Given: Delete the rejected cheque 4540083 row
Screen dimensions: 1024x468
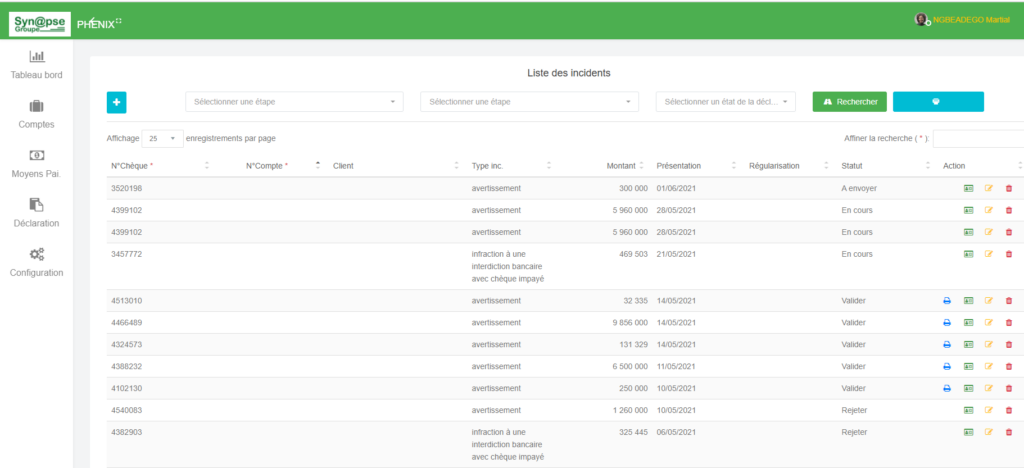Looking at the screenshot, I should [1008, 410].
